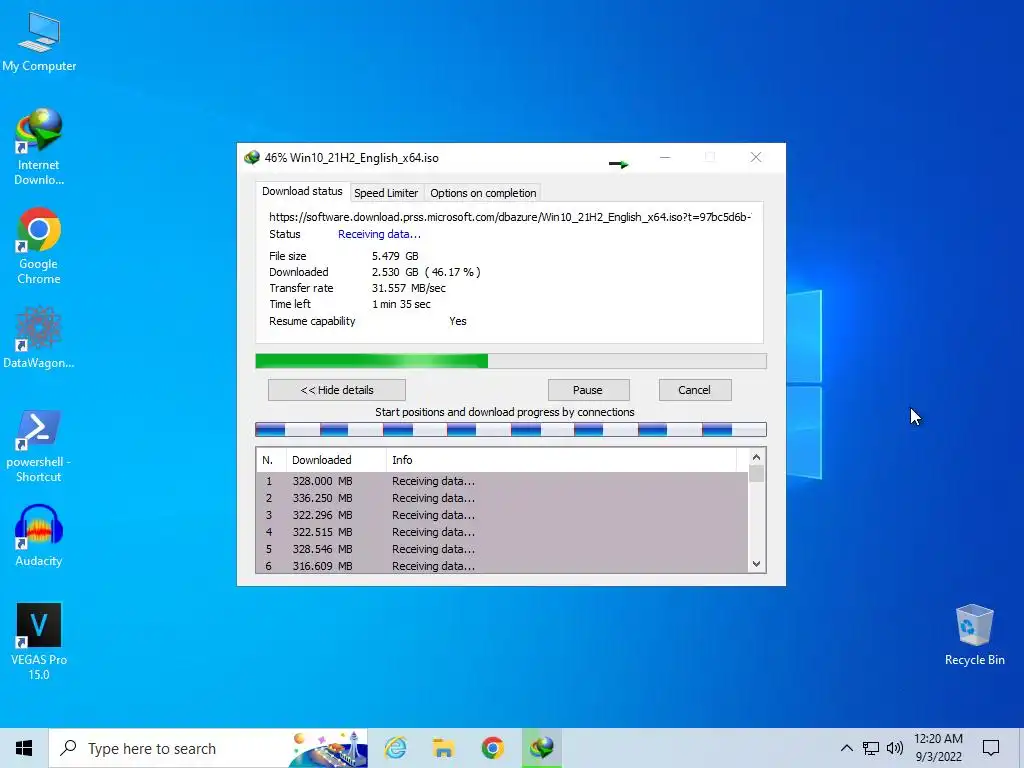Close the download progress window

[756, 157]
